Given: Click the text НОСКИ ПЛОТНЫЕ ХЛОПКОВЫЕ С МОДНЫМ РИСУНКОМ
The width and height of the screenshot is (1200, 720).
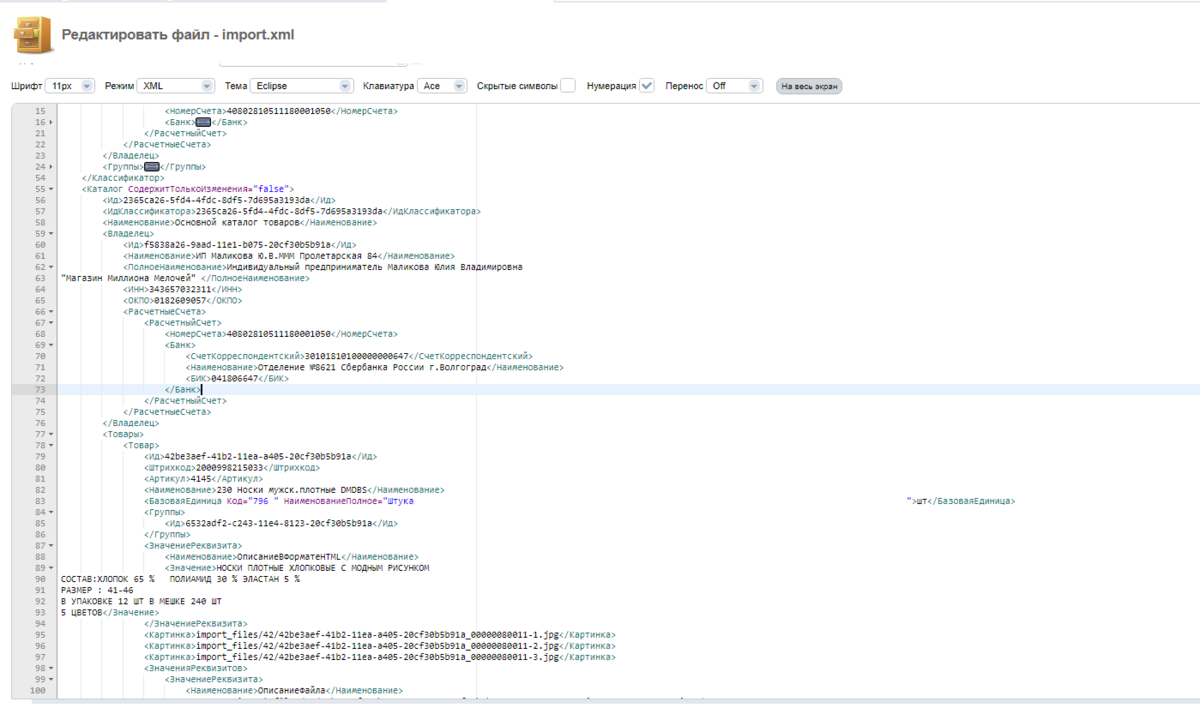Looking at the screenshot, I should tap(322, 568).
